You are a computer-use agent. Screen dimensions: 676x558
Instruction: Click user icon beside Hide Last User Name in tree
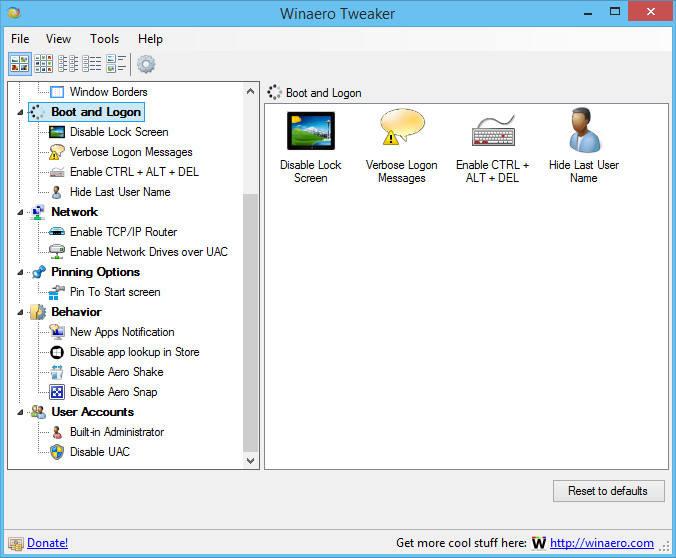pos(56,192)
